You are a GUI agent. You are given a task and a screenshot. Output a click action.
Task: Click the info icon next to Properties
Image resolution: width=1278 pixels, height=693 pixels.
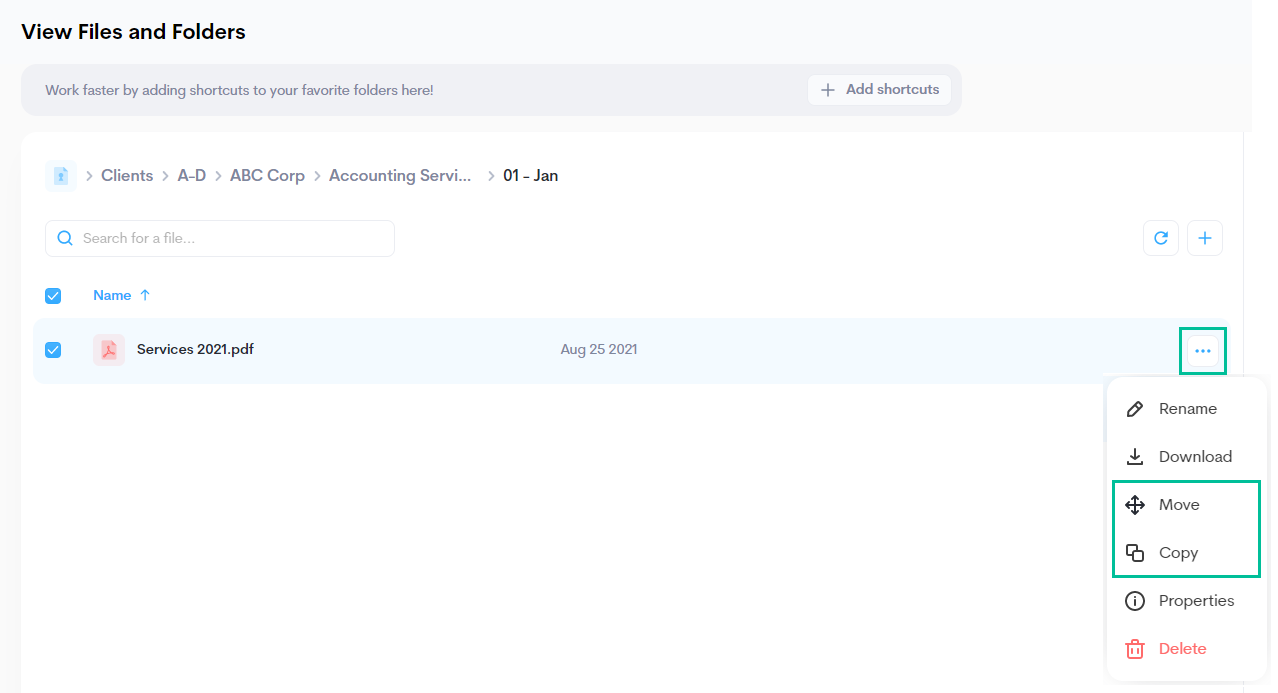click(1135, 601)
